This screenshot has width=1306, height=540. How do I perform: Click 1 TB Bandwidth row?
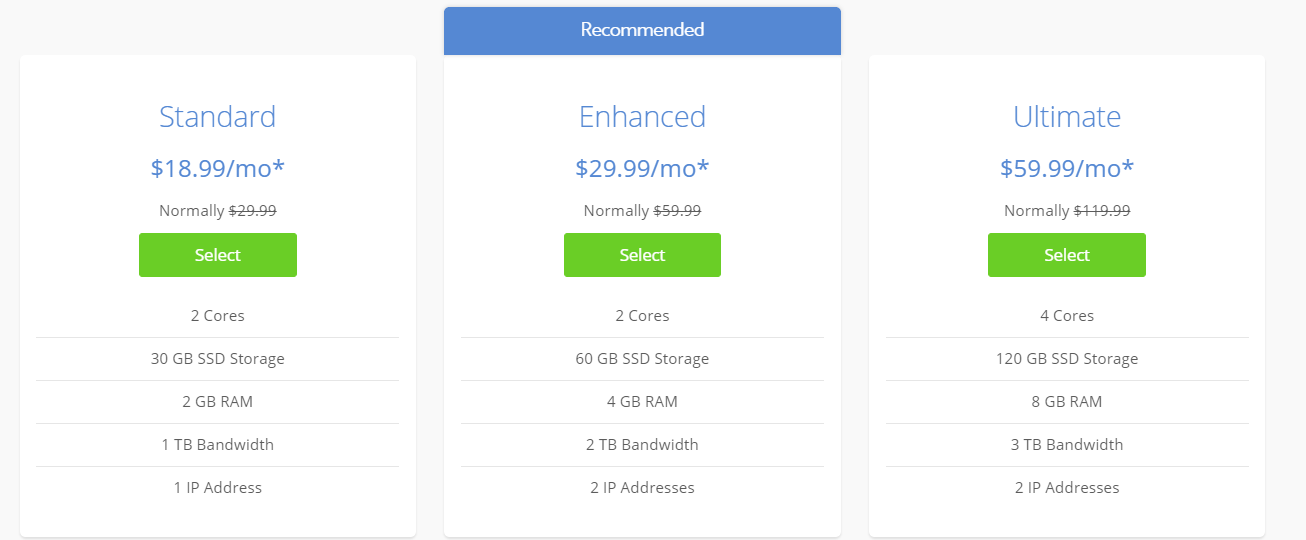(x=217, y=445)
